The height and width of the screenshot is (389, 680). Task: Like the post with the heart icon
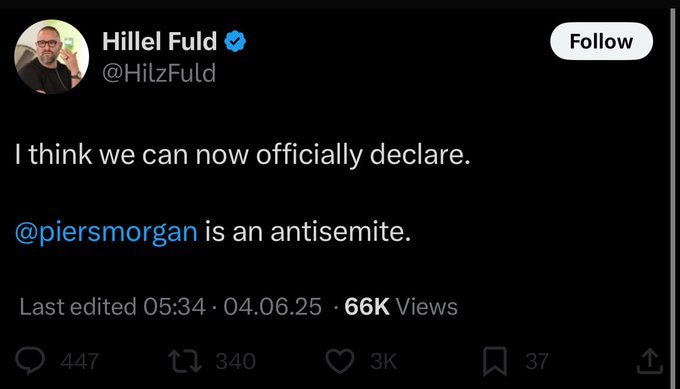pyautogui.click(x=340, y=361)
